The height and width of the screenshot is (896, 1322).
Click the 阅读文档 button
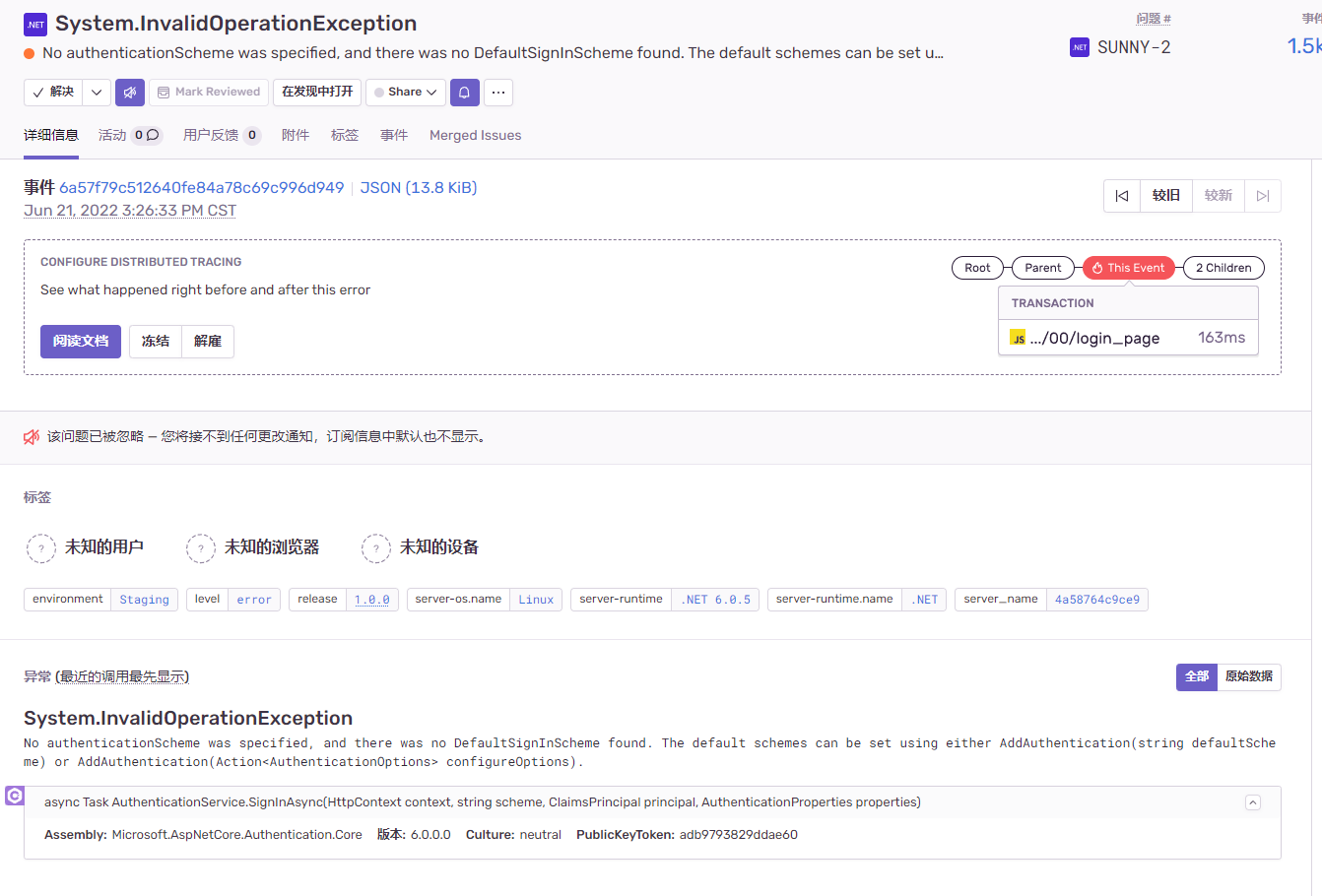(x=81, y=342)
